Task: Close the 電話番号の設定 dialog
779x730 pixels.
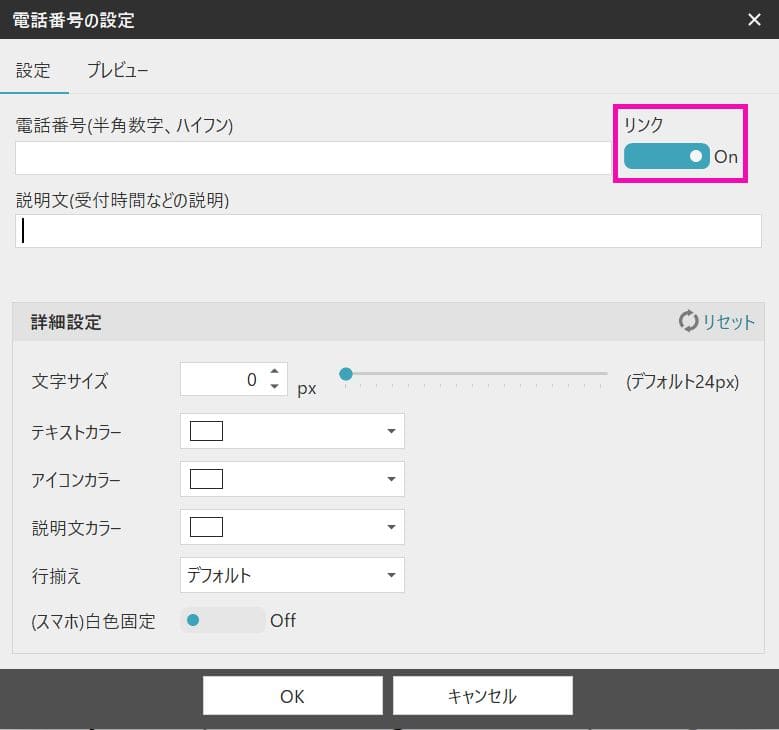Action: click(x=754, y=19)
